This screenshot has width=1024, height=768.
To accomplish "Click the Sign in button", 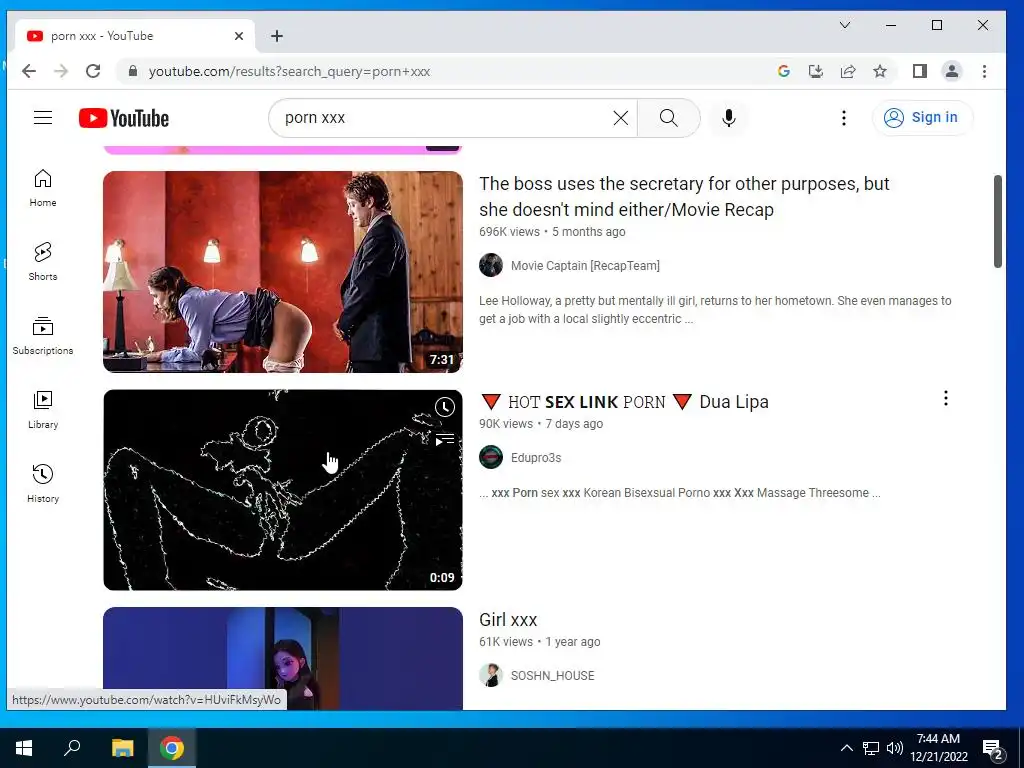I will click(922, 118).
